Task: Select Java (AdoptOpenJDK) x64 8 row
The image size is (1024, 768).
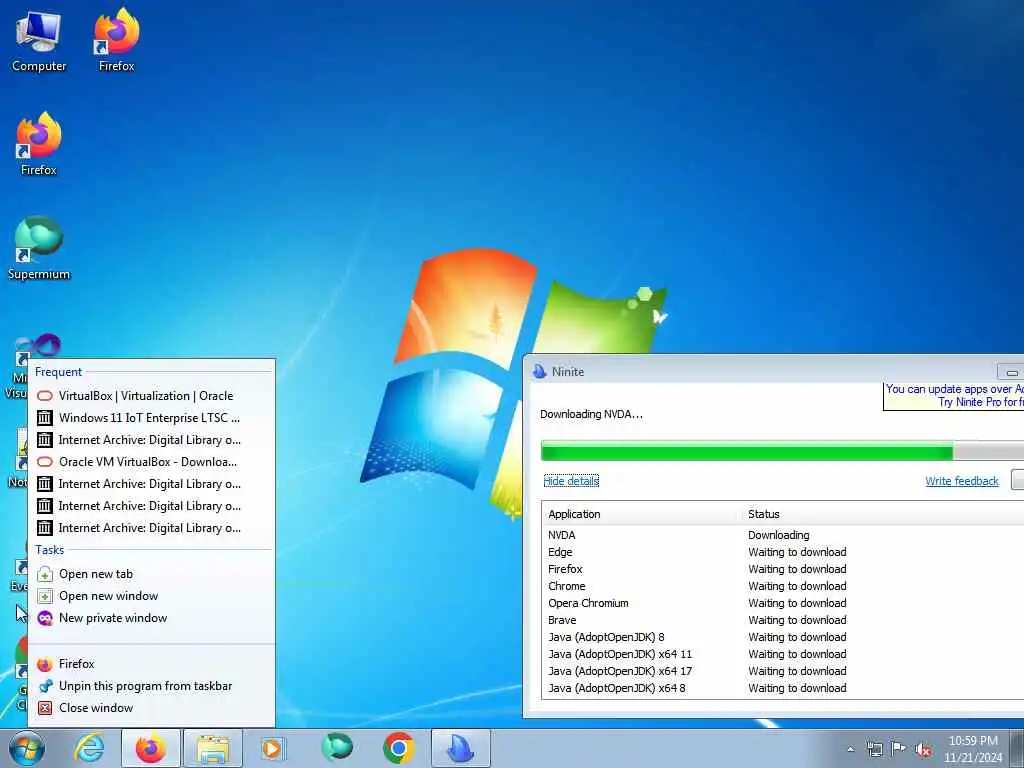Action: click(782, 688)
